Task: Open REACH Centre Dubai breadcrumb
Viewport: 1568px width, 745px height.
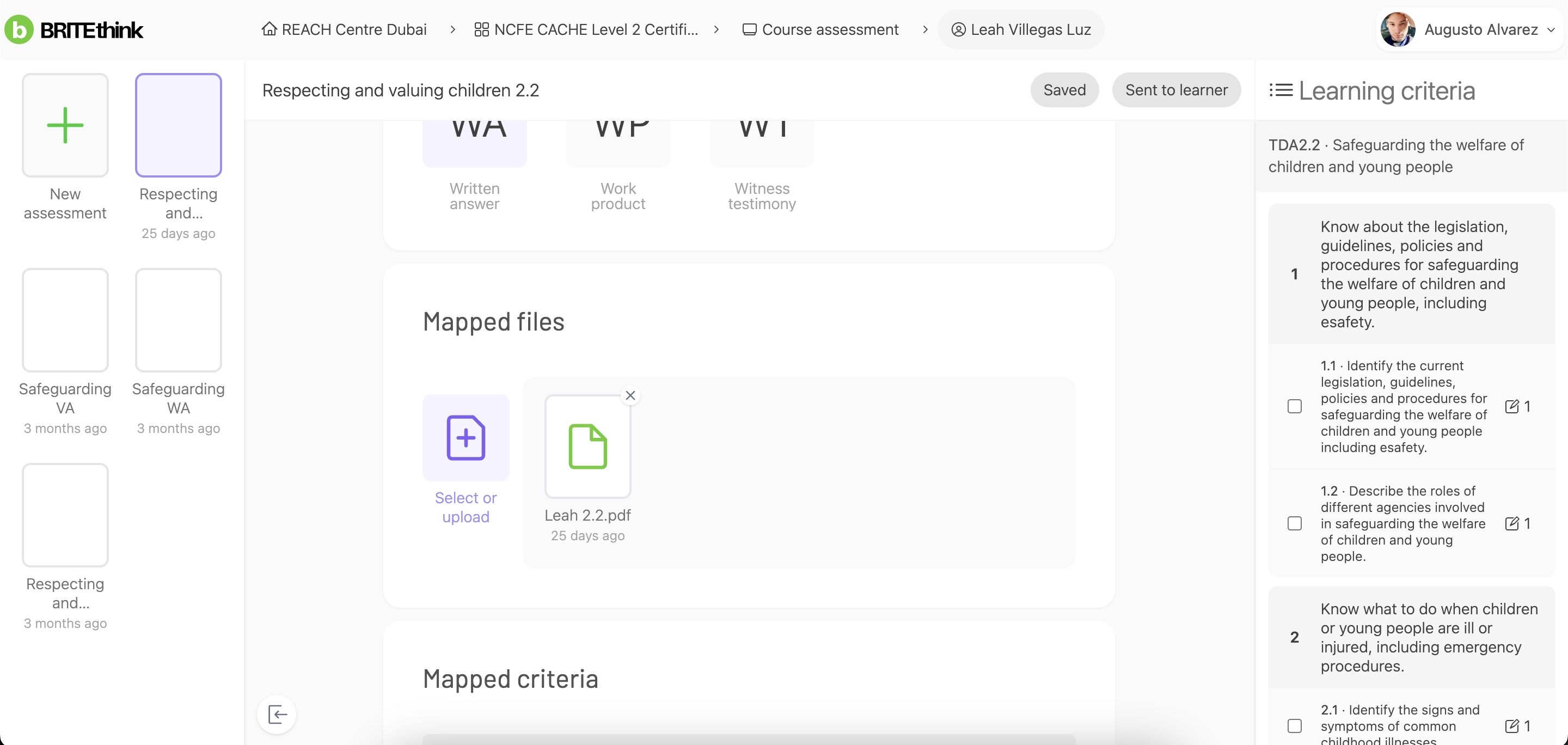Action: tap(344, 29)
